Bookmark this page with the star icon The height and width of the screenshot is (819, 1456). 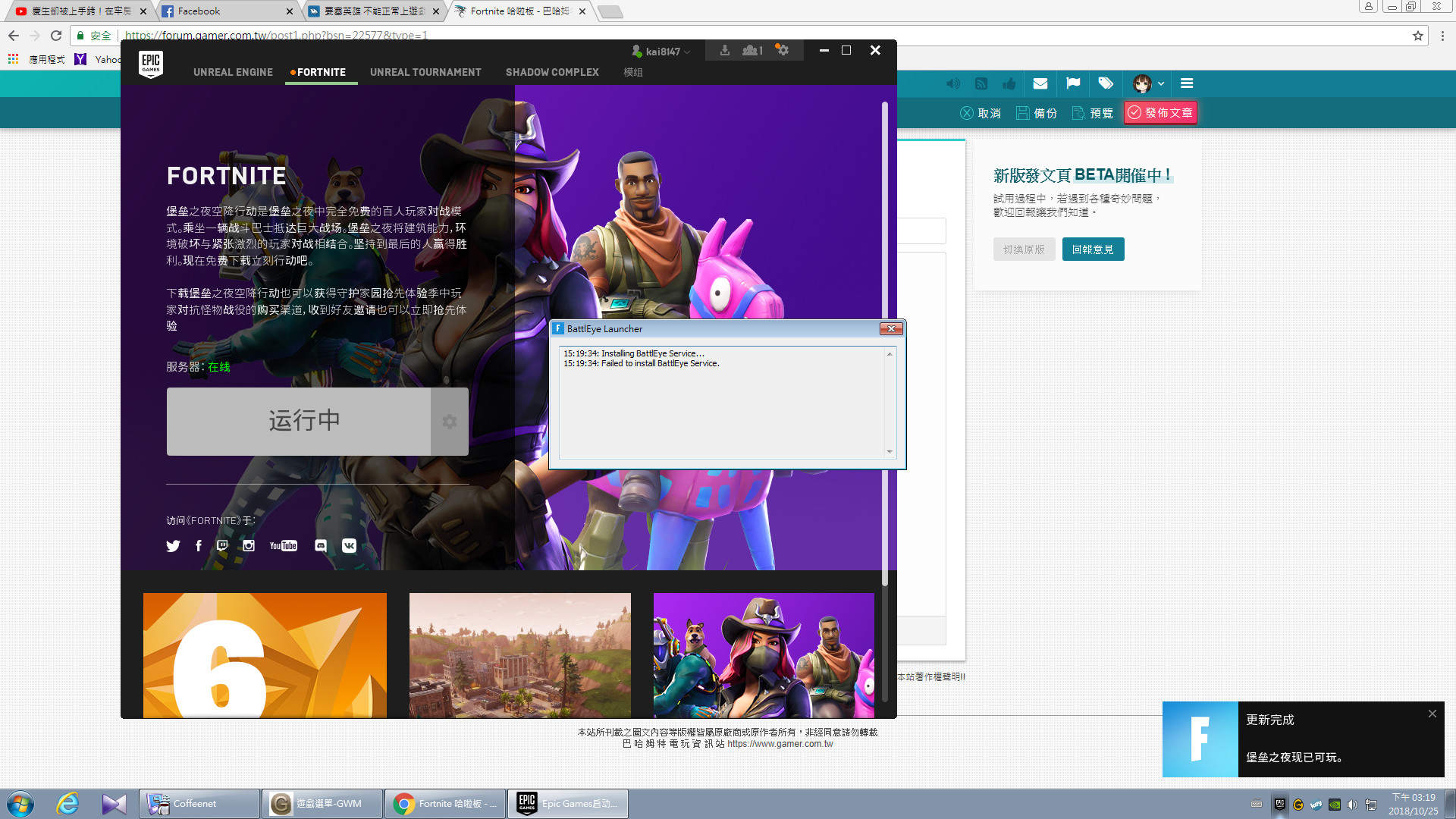pos(1418,36)
